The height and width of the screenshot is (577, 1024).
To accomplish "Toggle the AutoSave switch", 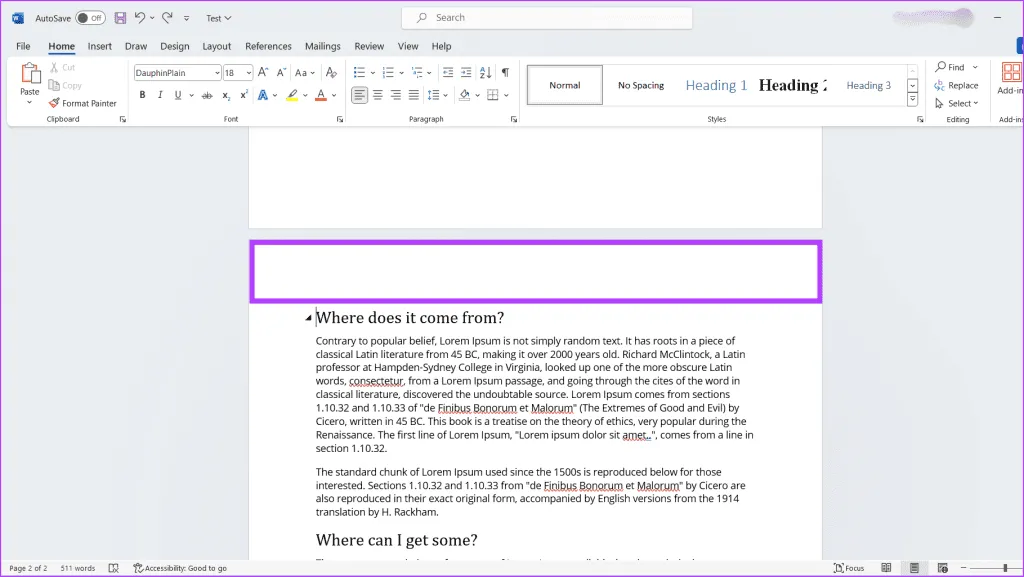I will point(90,18).
